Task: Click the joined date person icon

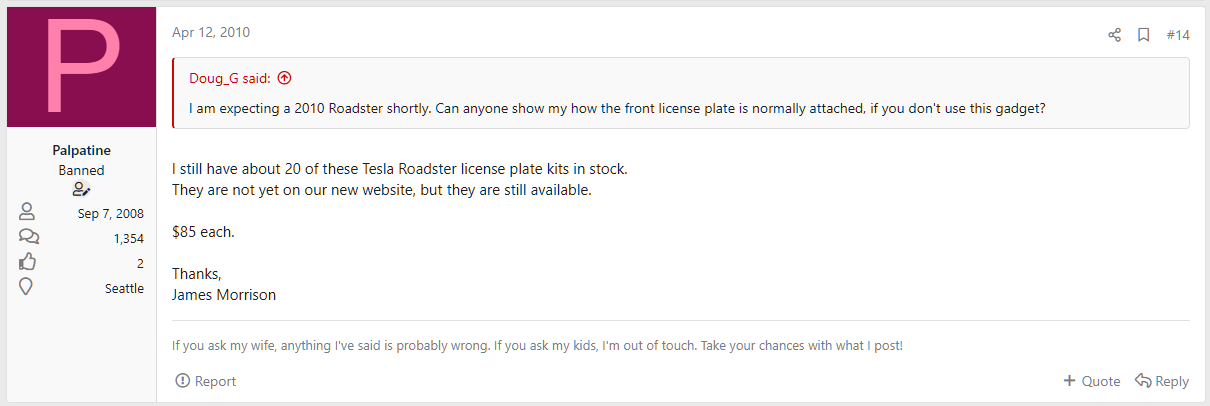Action: pyautogui.click(x=27, y=213)
